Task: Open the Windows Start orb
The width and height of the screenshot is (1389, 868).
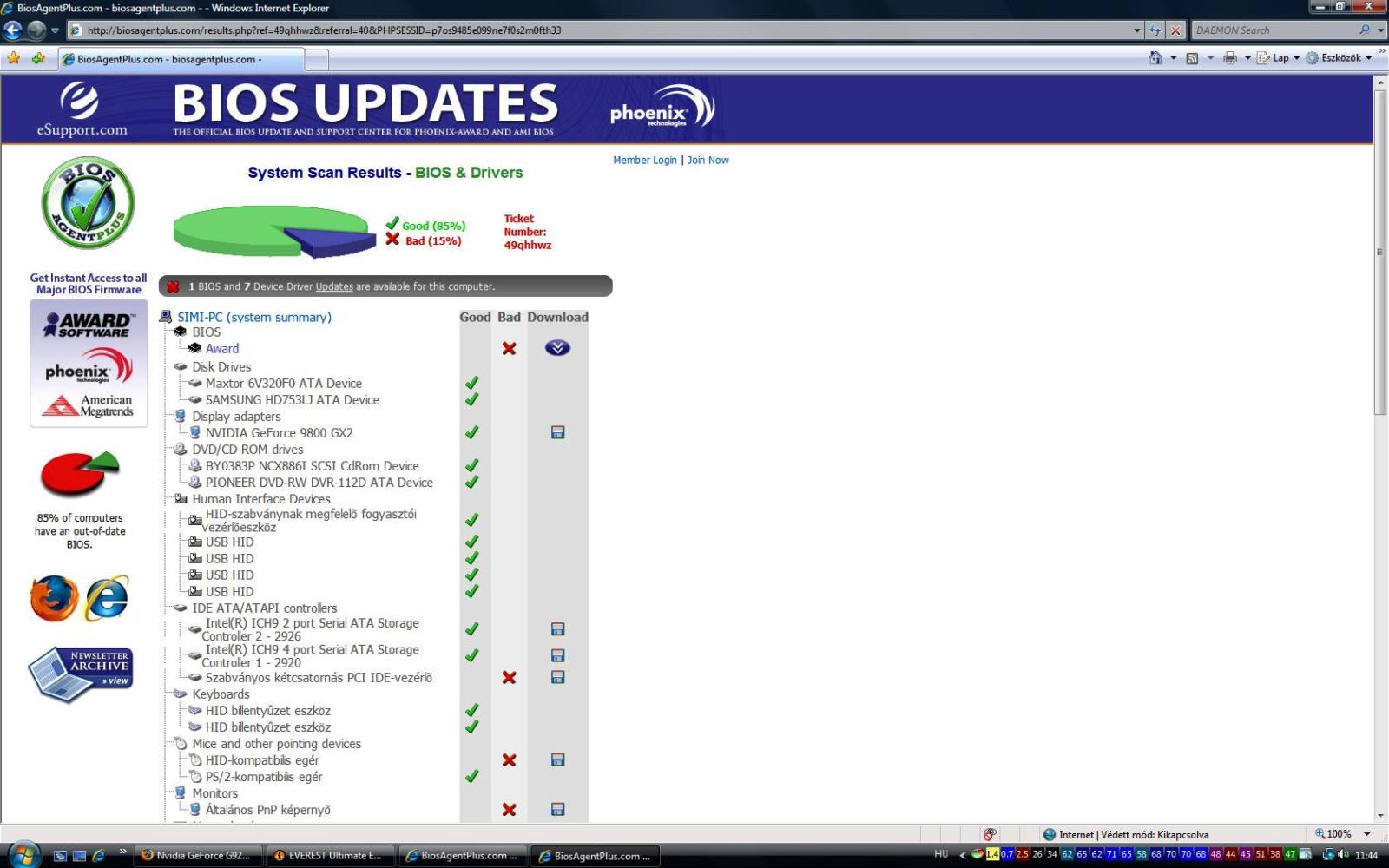Action: pos(23,854)
